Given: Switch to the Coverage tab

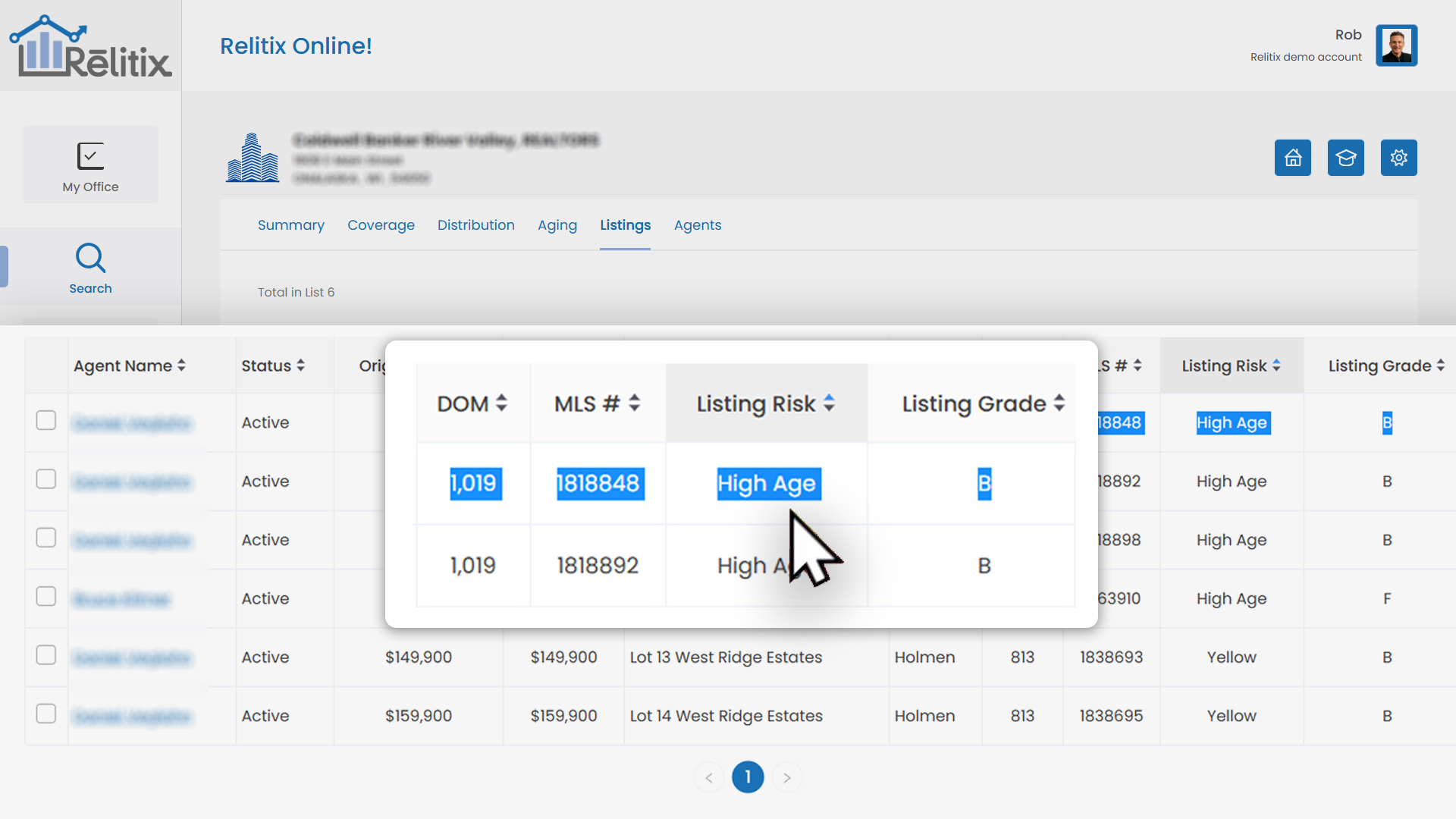Looking at the screenshot, I should 381,224.
